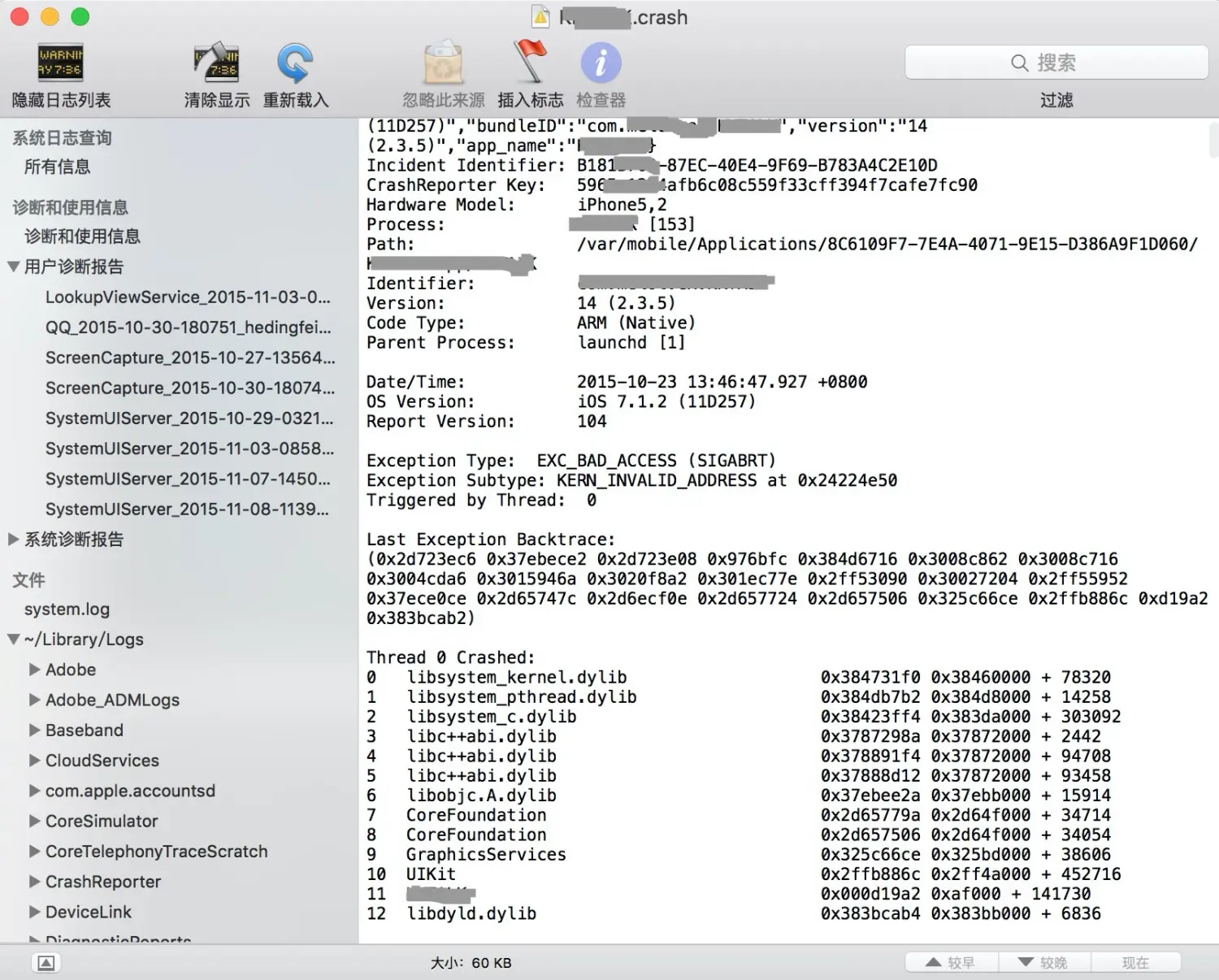The image size is (1219, 980).
Task: Select 所有信息 in system log queries
Action: click(57, 167)
